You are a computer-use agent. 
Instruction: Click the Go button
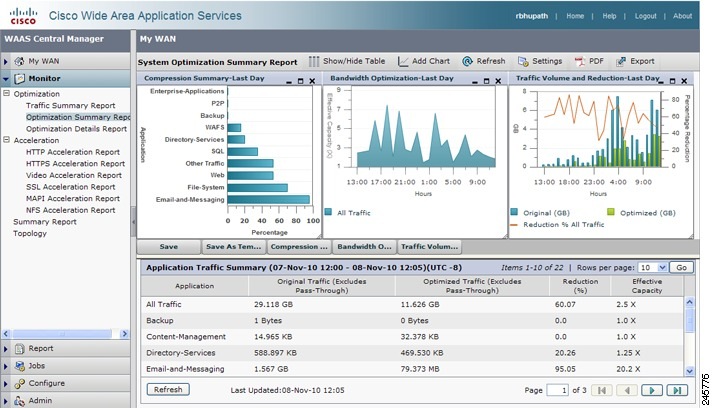[x=681, y=268]
